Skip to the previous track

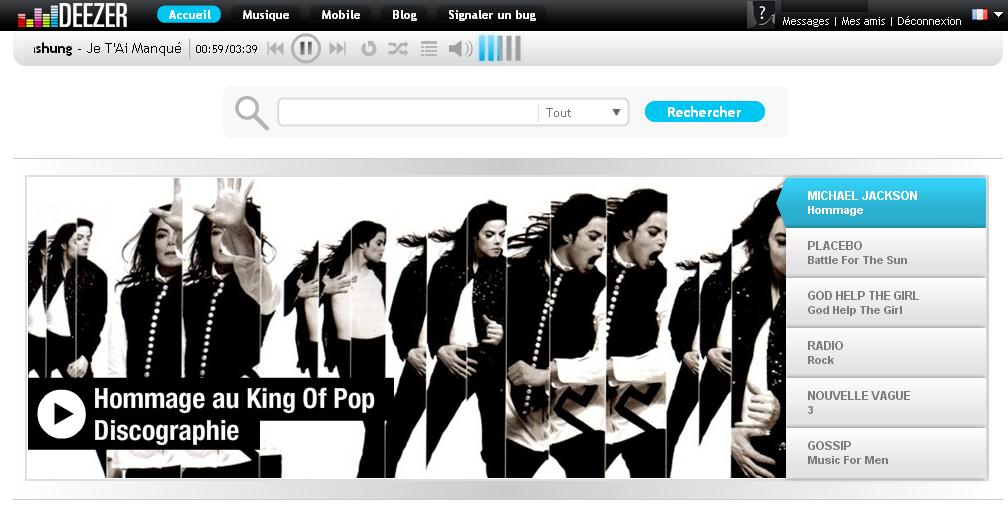point(276,48)
